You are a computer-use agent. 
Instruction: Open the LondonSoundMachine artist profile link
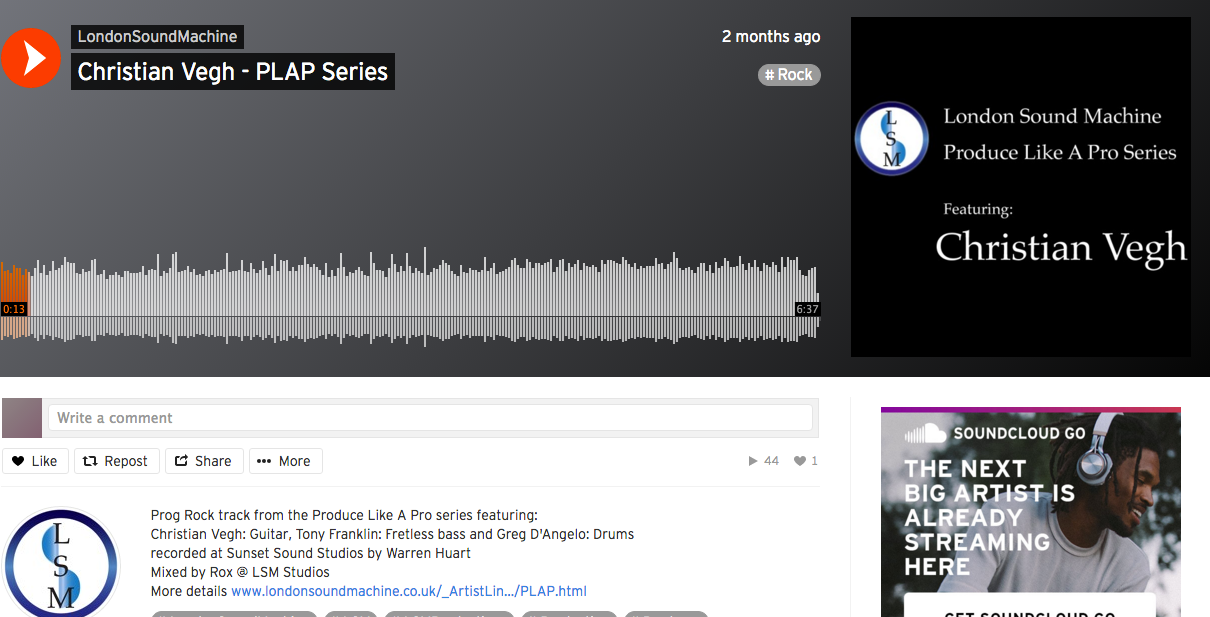tap(157, 37)
